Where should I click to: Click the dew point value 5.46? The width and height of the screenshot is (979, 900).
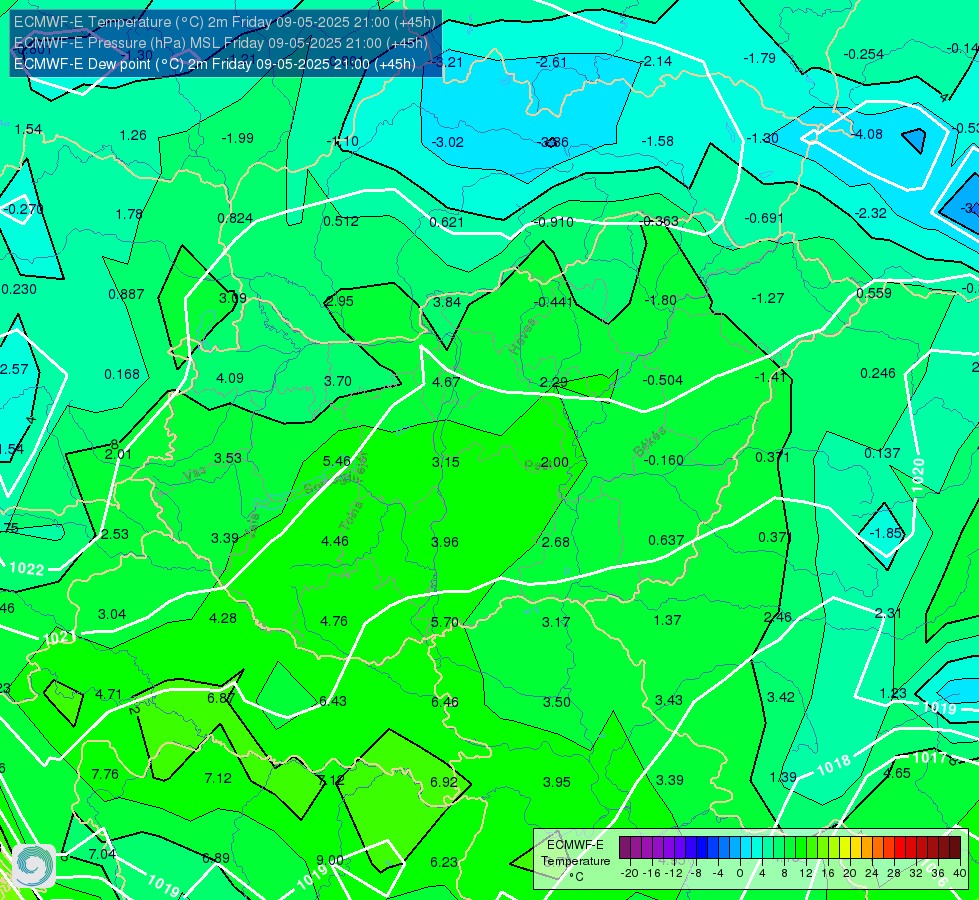[337, 461]
